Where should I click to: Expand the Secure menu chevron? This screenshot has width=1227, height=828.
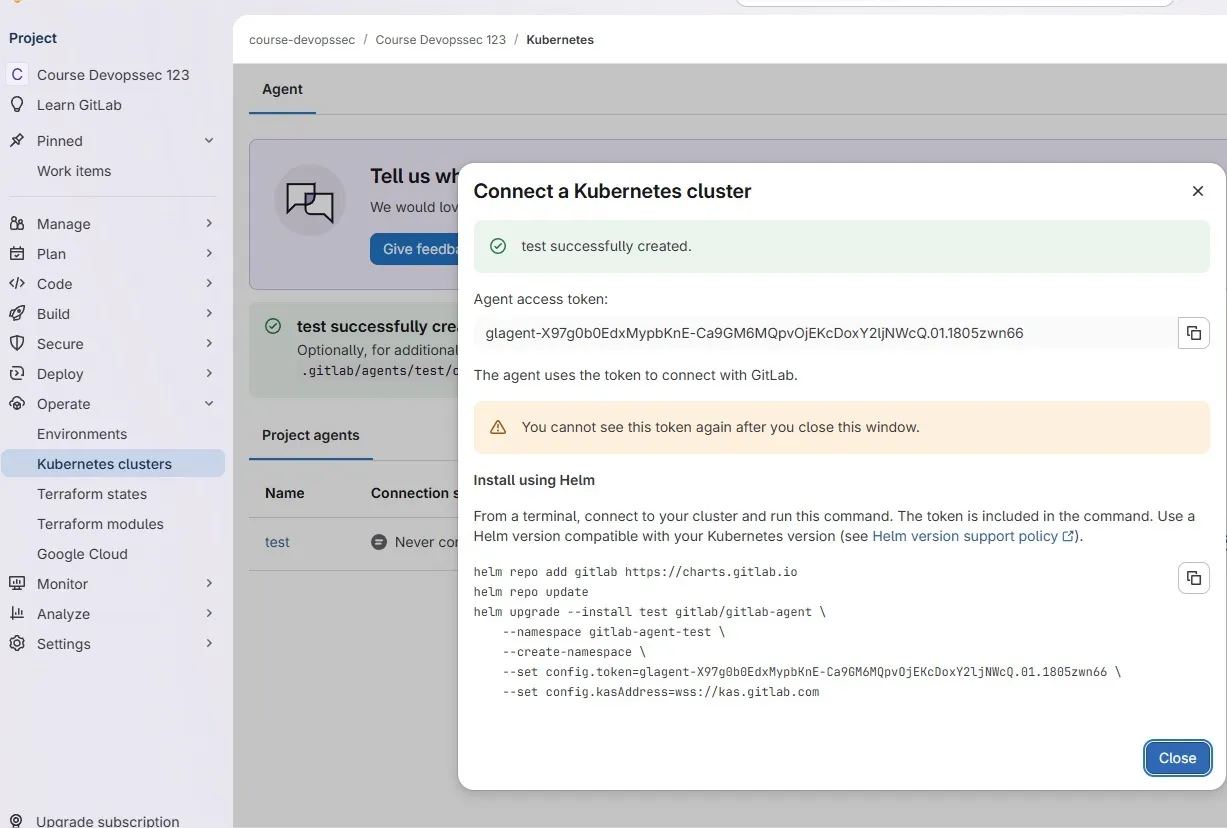(209, 343)
